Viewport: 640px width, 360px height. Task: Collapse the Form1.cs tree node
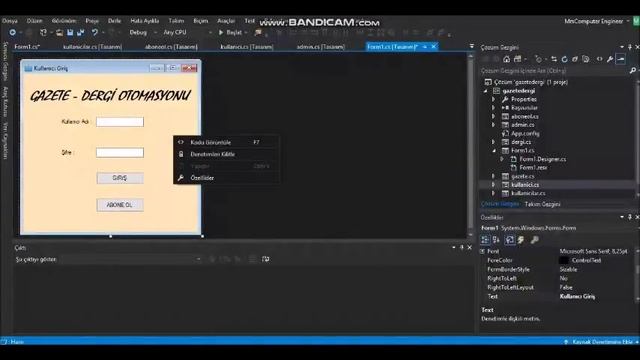493,151
